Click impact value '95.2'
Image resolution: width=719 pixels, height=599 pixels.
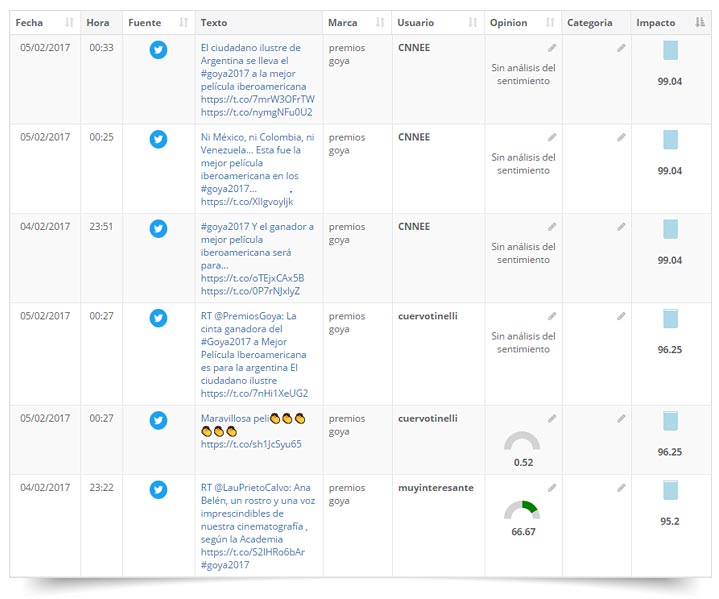[669, 521]
